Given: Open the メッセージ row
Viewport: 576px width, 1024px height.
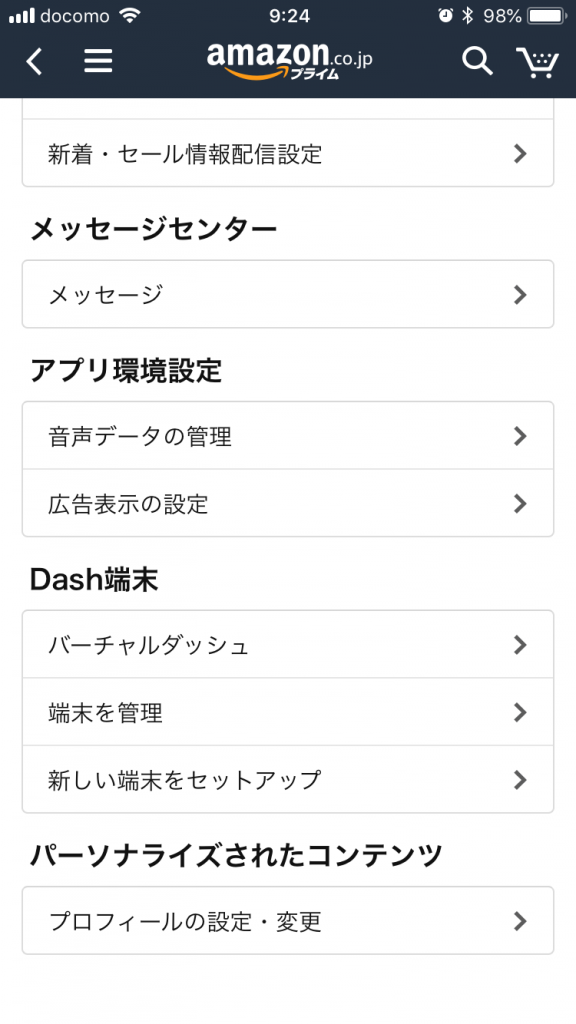Looking at the screenshot, I should click(x=288, y=295).
